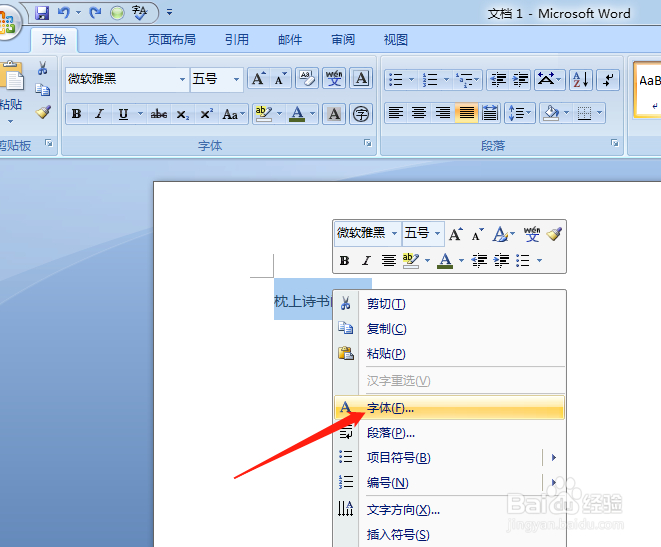Toggle Align Right in paragraph group
This screenshot has width=661, height=547.
(x=443, y=113)
